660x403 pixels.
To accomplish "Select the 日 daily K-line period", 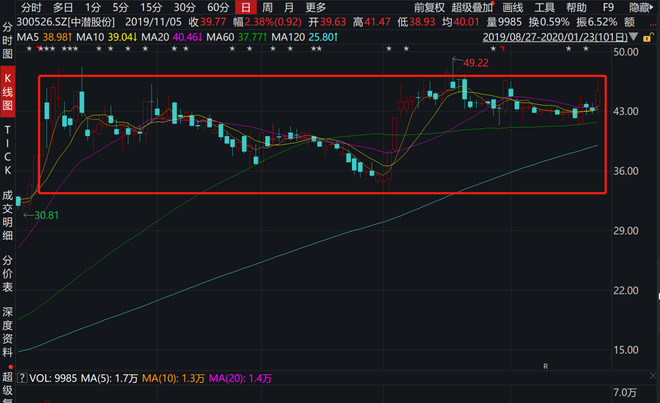I will 246,7.
